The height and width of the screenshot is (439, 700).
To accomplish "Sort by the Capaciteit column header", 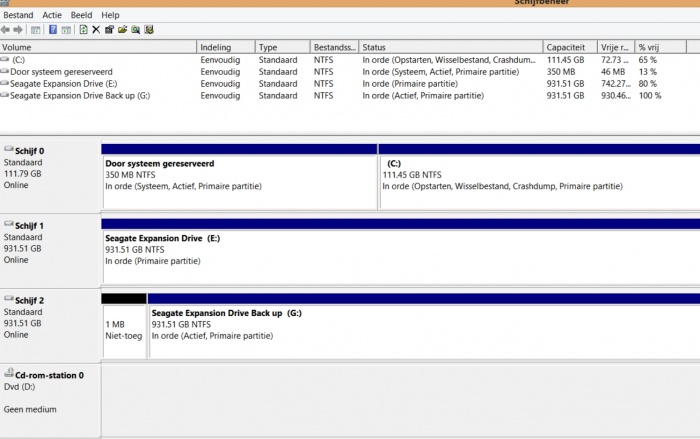I will pyautogui.click(x=570, y=47).
